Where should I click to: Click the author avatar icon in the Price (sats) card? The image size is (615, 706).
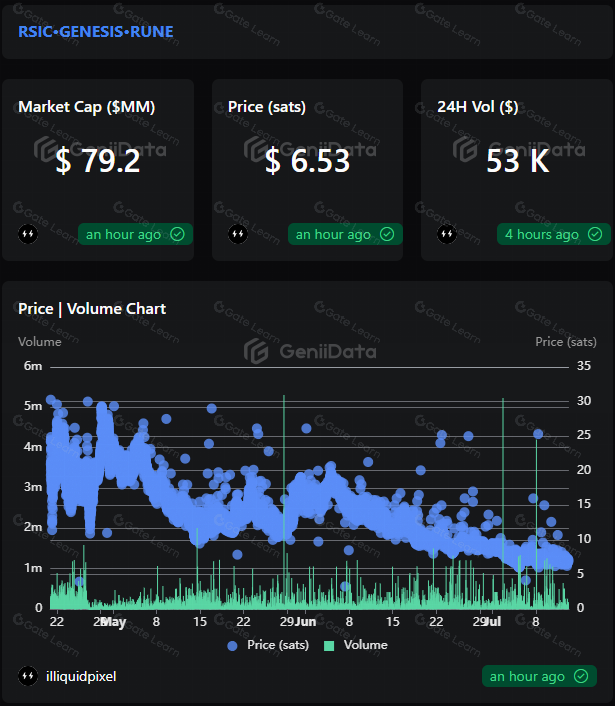pos(238,234)
